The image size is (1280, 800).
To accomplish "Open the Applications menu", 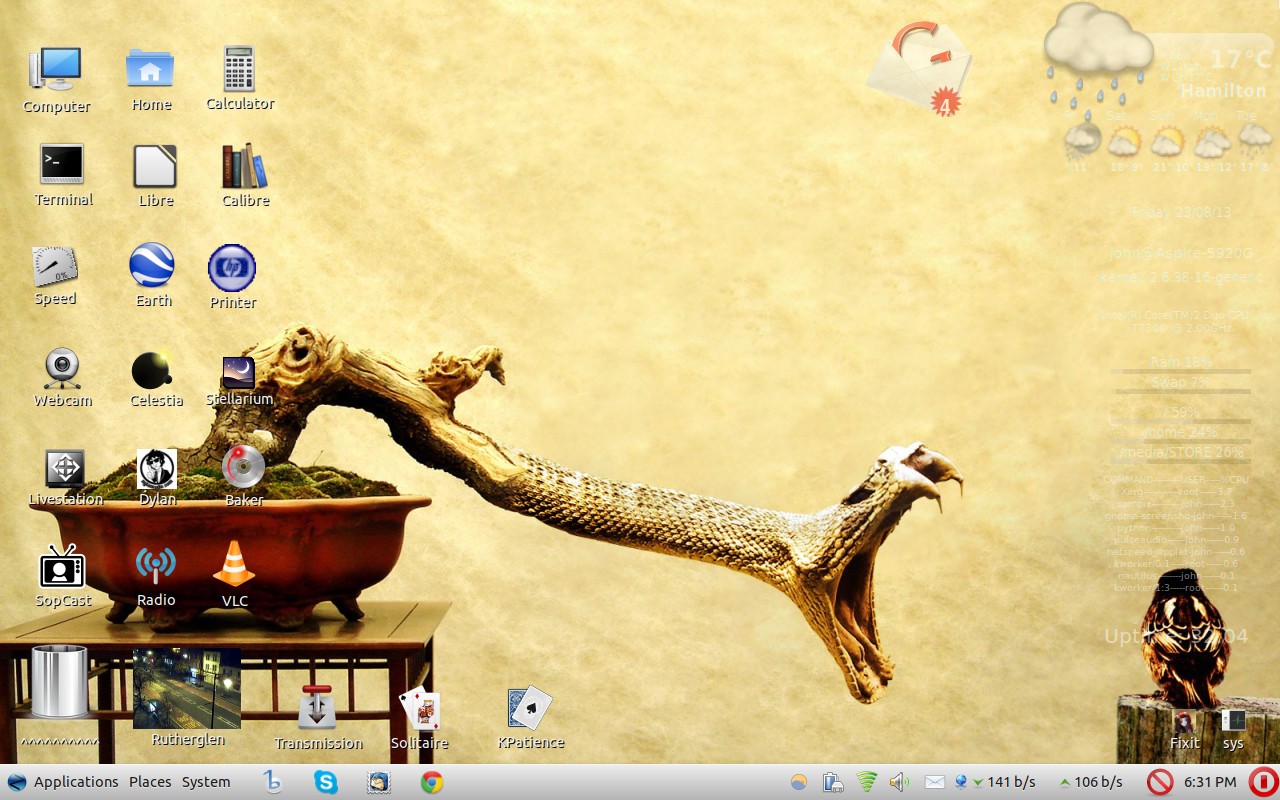I will 75,782.
